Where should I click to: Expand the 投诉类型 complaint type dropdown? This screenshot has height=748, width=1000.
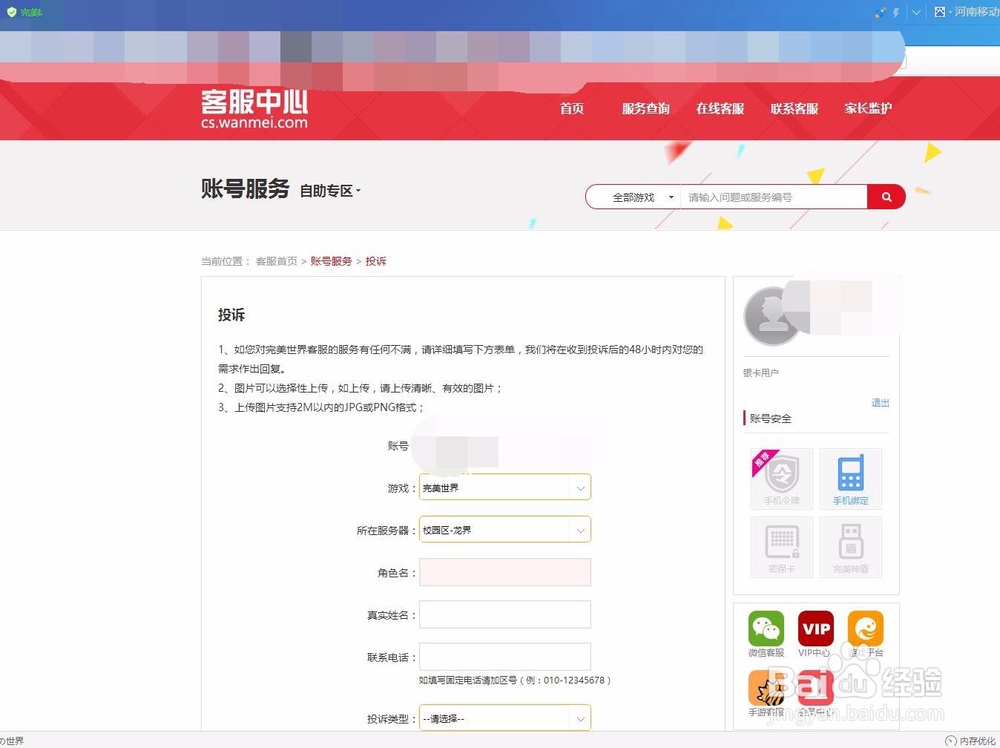[x=504, y=717]
